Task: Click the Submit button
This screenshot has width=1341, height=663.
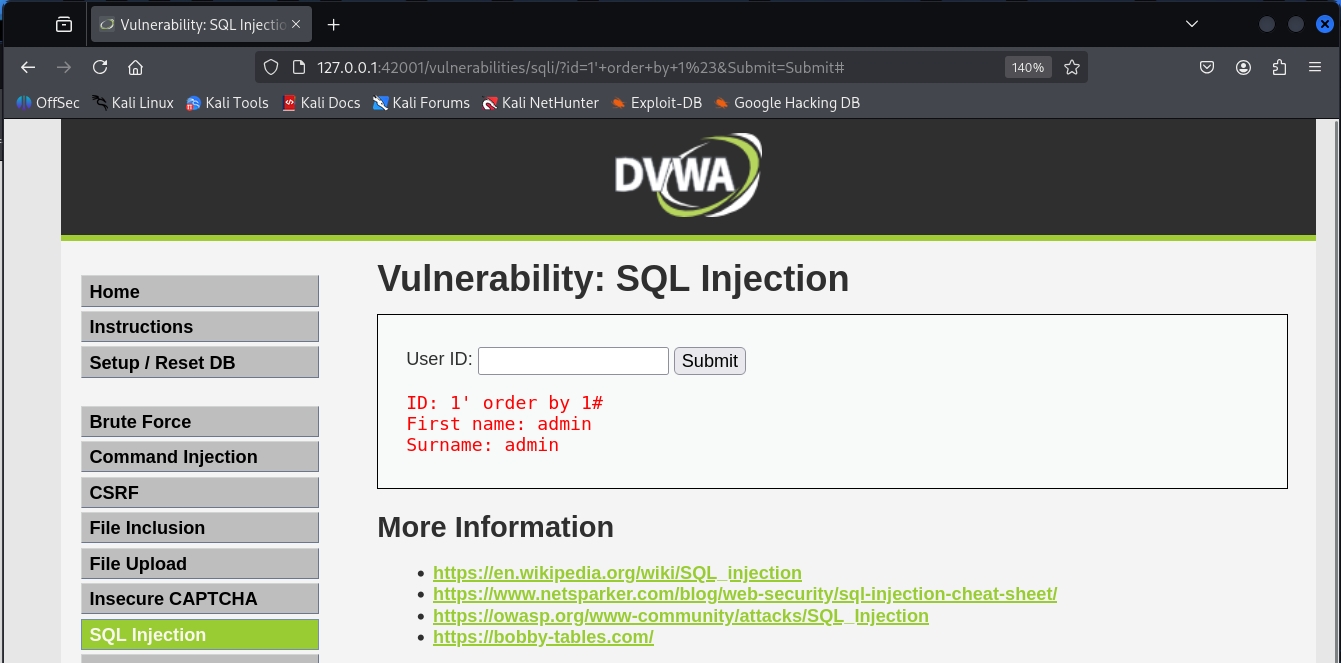Action: [710, 361]
